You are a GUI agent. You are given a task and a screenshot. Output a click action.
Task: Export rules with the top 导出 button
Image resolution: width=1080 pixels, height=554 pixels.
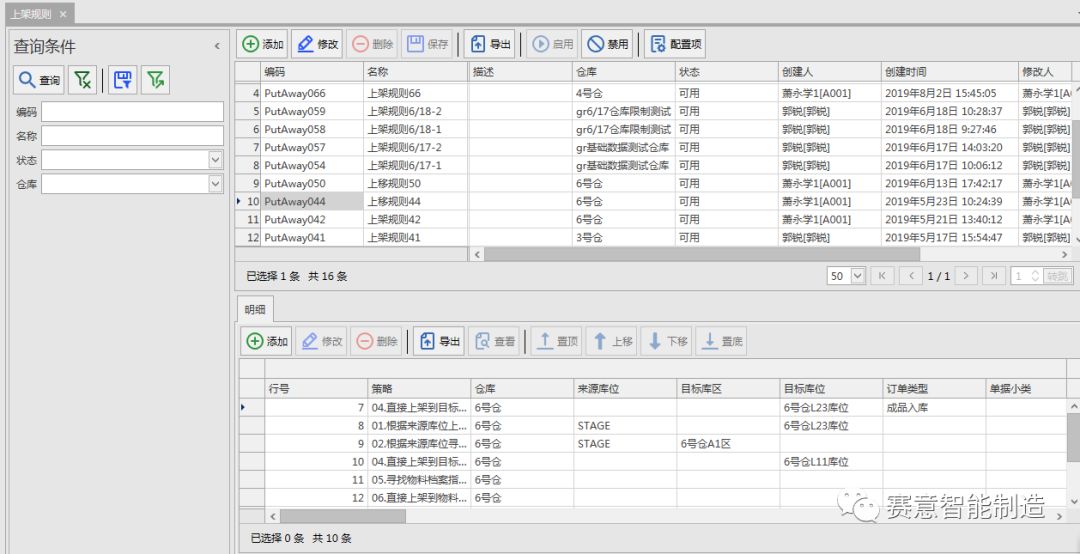coord(490,44)
